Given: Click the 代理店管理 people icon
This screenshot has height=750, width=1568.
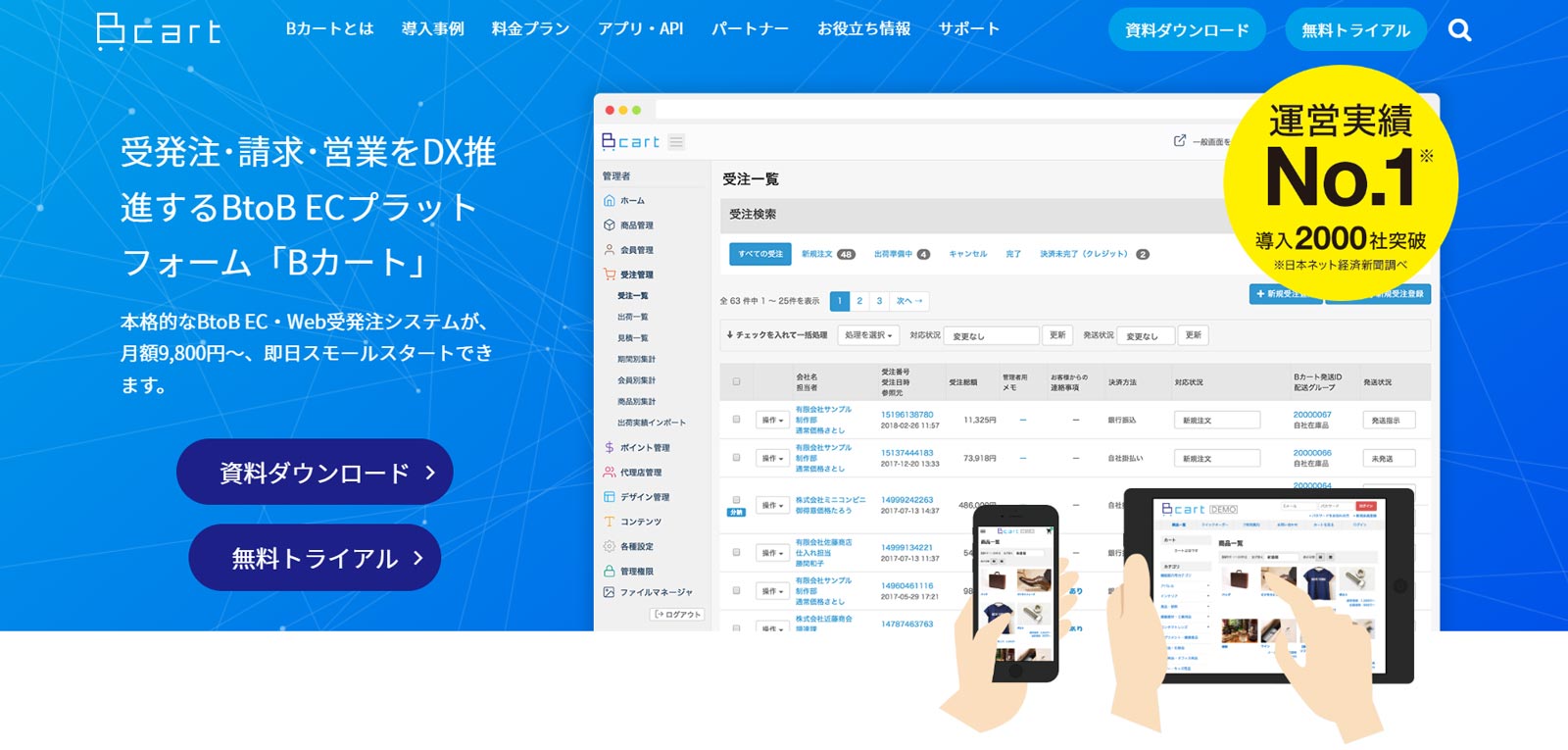Looking at the screenshot, I should pos(610,472).
